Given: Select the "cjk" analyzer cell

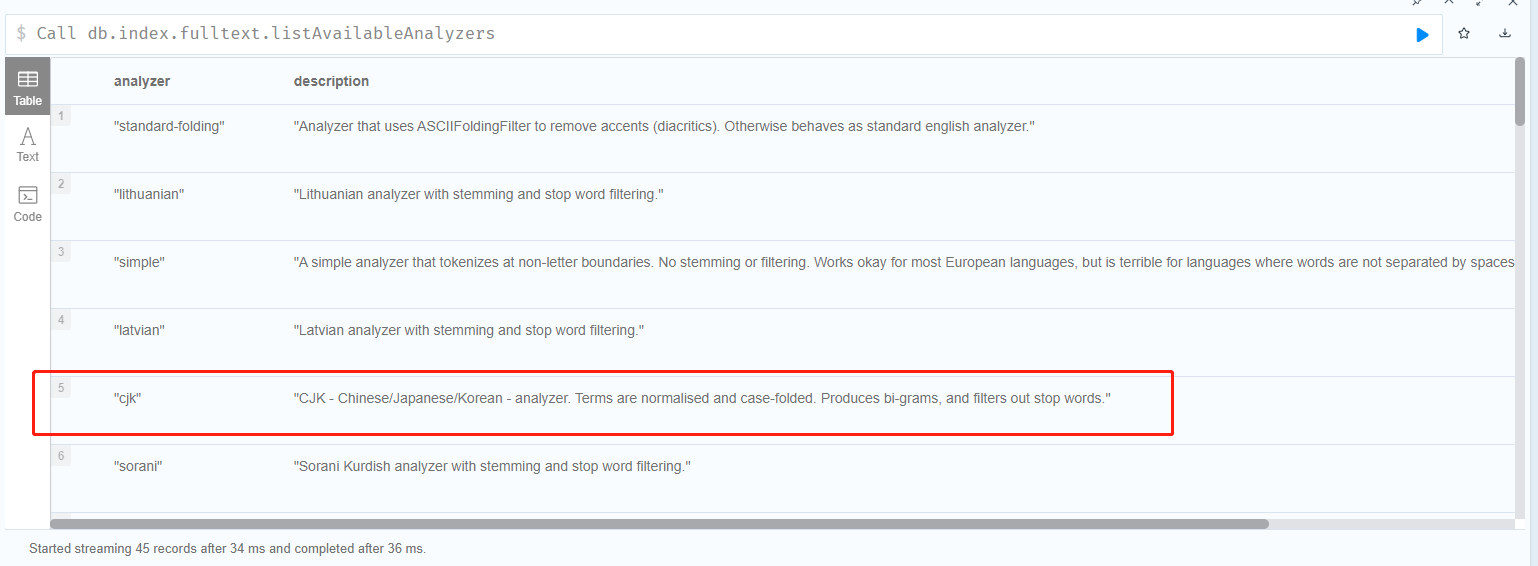Looking at the screenshot, I should [128, 398].
